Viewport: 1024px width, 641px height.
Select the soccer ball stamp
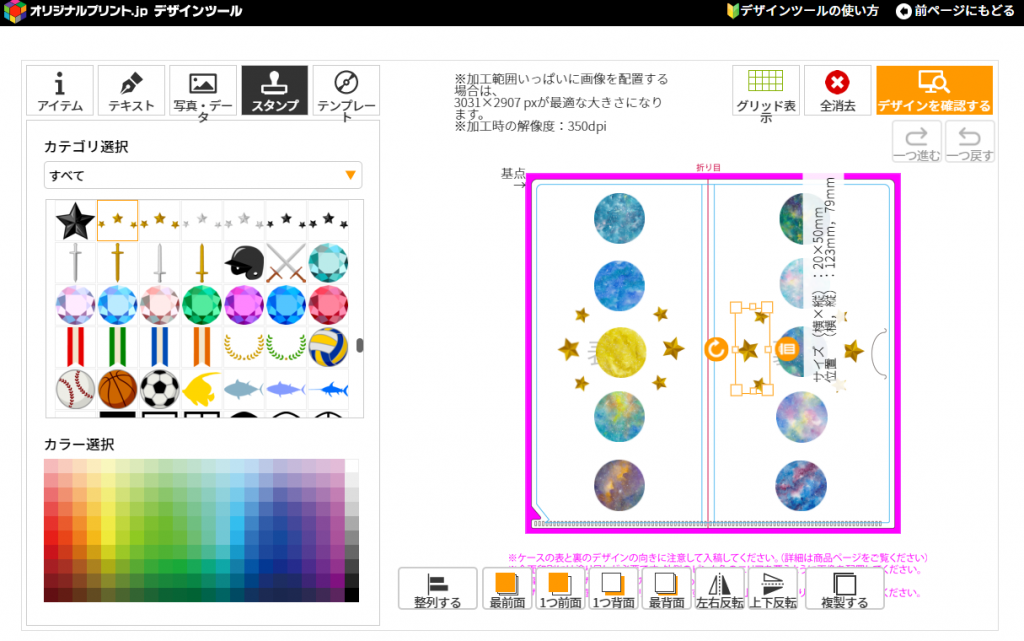[x=160, y=389]
